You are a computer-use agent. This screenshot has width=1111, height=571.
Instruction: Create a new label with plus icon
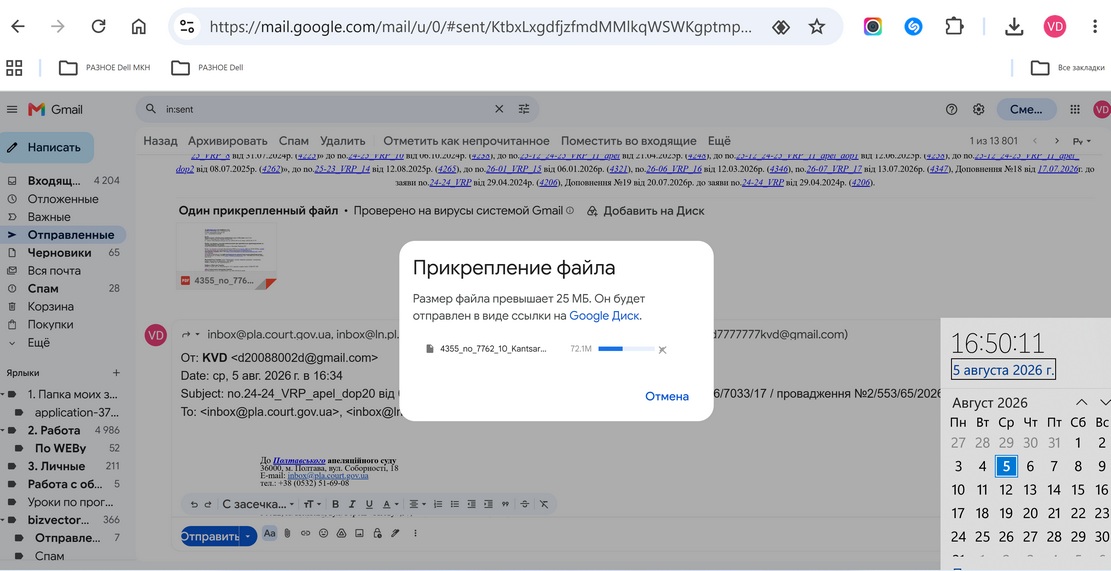point(116,373)
